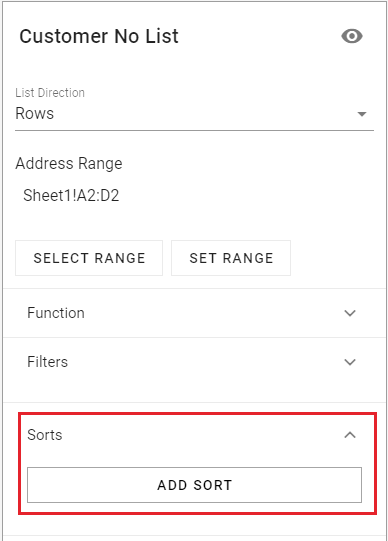Click the SET RANGE button
The height and width of the screenshot is (541, 388).
pos(231,258)
